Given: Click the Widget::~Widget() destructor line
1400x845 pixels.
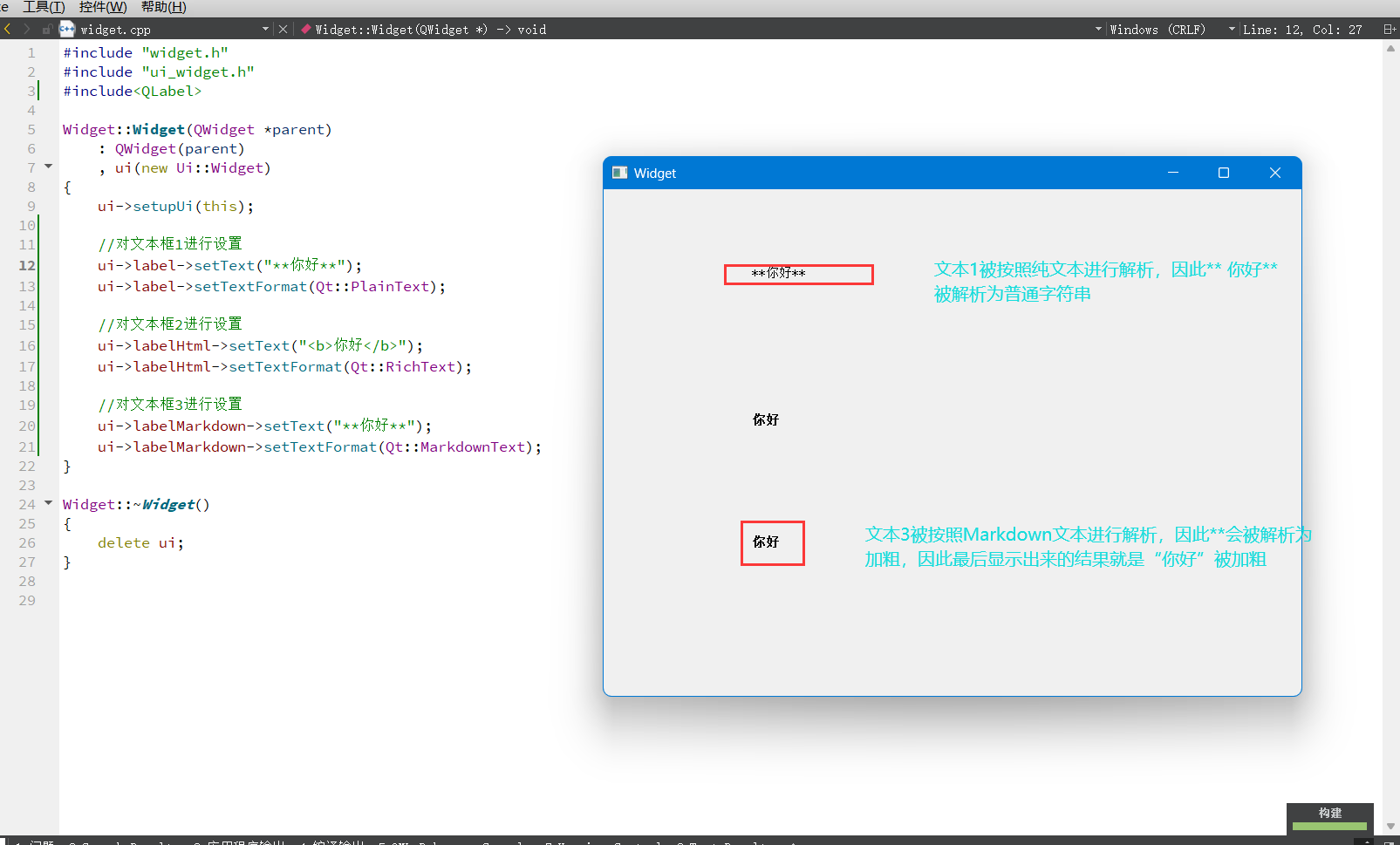Looking at the screenshot, I should point(136,504).
